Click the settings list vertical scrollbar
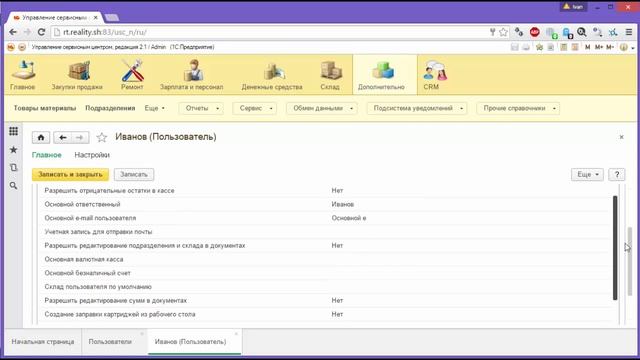640x360 pixels. [615, 248]
